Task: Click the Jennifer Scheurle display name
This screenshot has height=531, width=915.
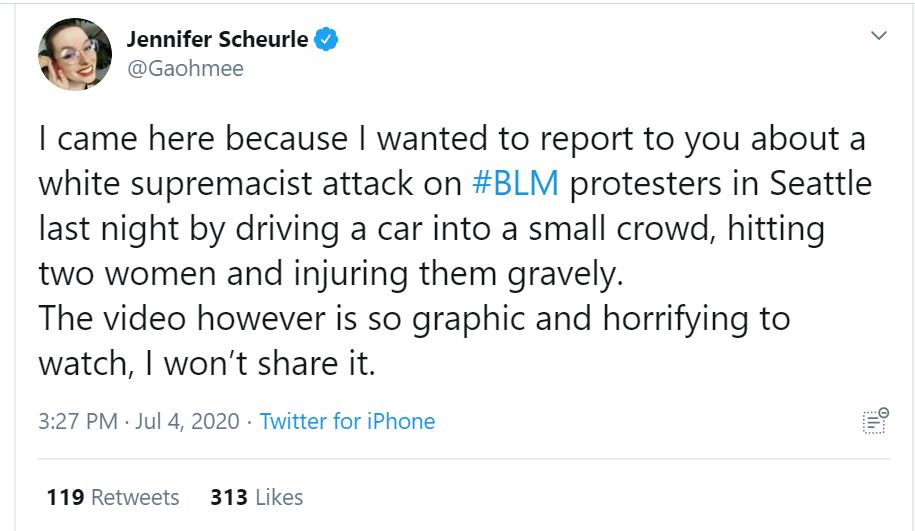Action: click(217, 40)
